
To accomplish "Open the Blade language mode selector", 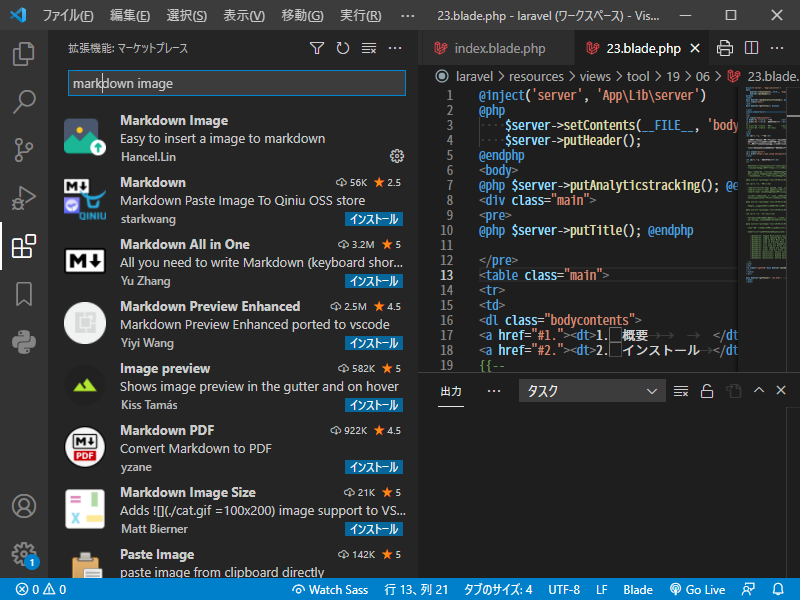I will 638,590.
